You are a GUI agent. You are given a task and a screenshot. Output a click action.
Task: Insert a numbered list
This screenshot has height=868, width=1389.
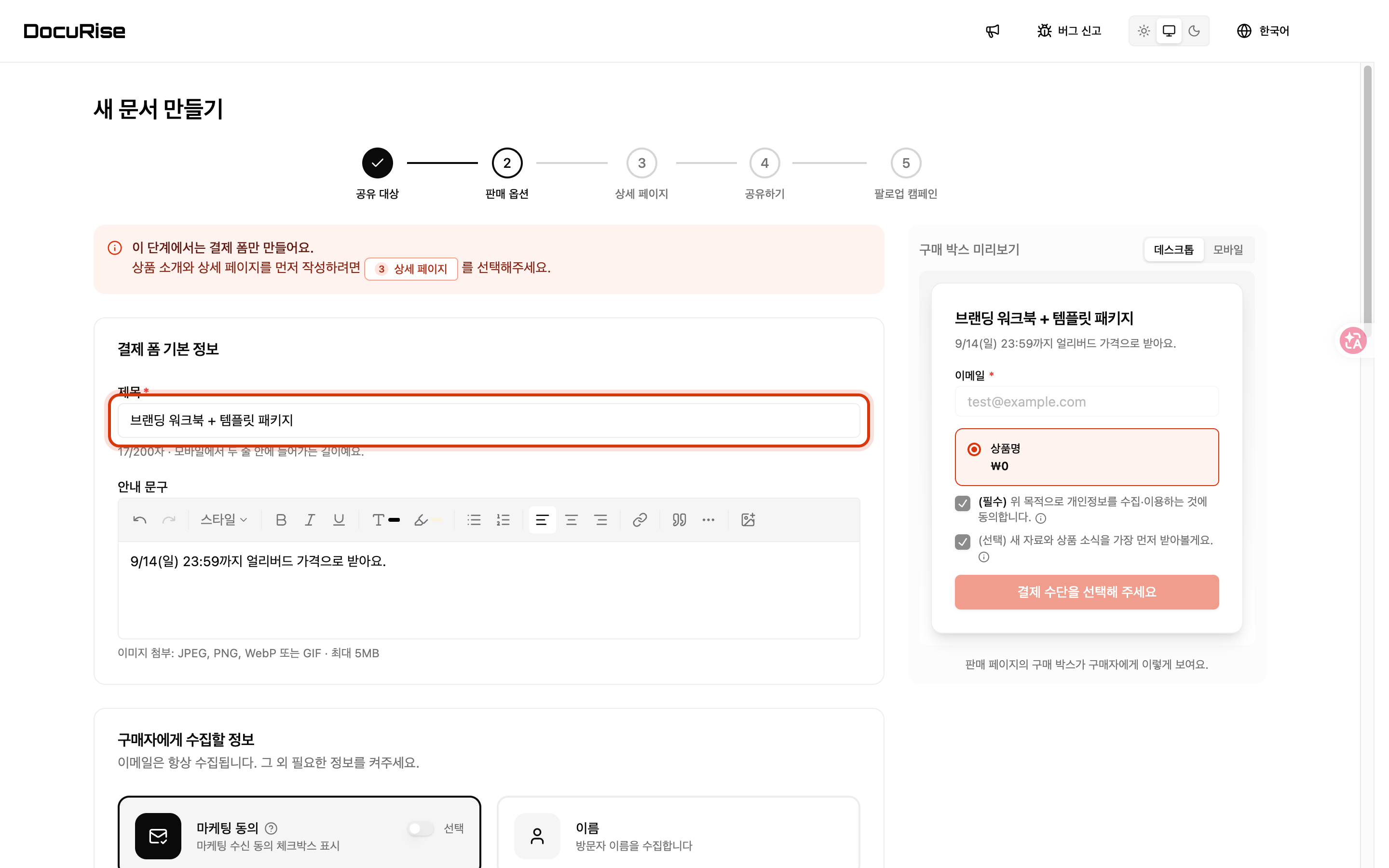pyautogui.click(x=504, y=520)
